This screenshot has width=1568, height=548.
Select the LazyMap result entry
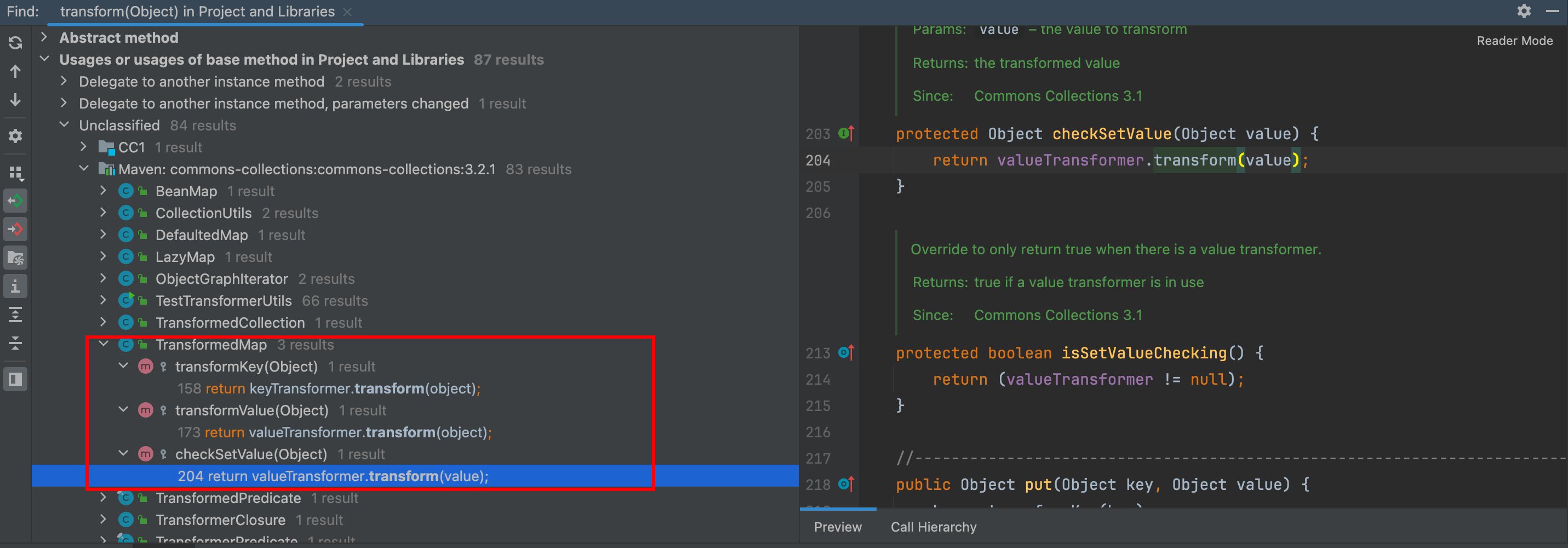click(x=185, y=257)
